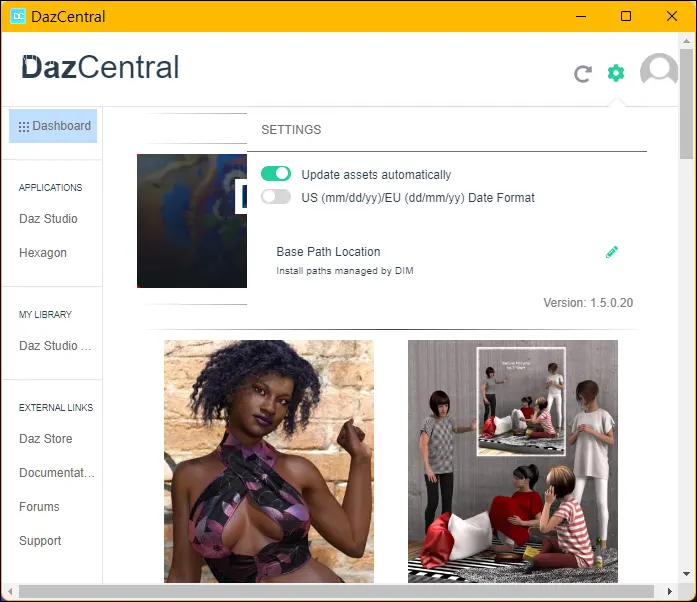
Task: Click the refresh arrow icon
Action: tap(583, 74)
